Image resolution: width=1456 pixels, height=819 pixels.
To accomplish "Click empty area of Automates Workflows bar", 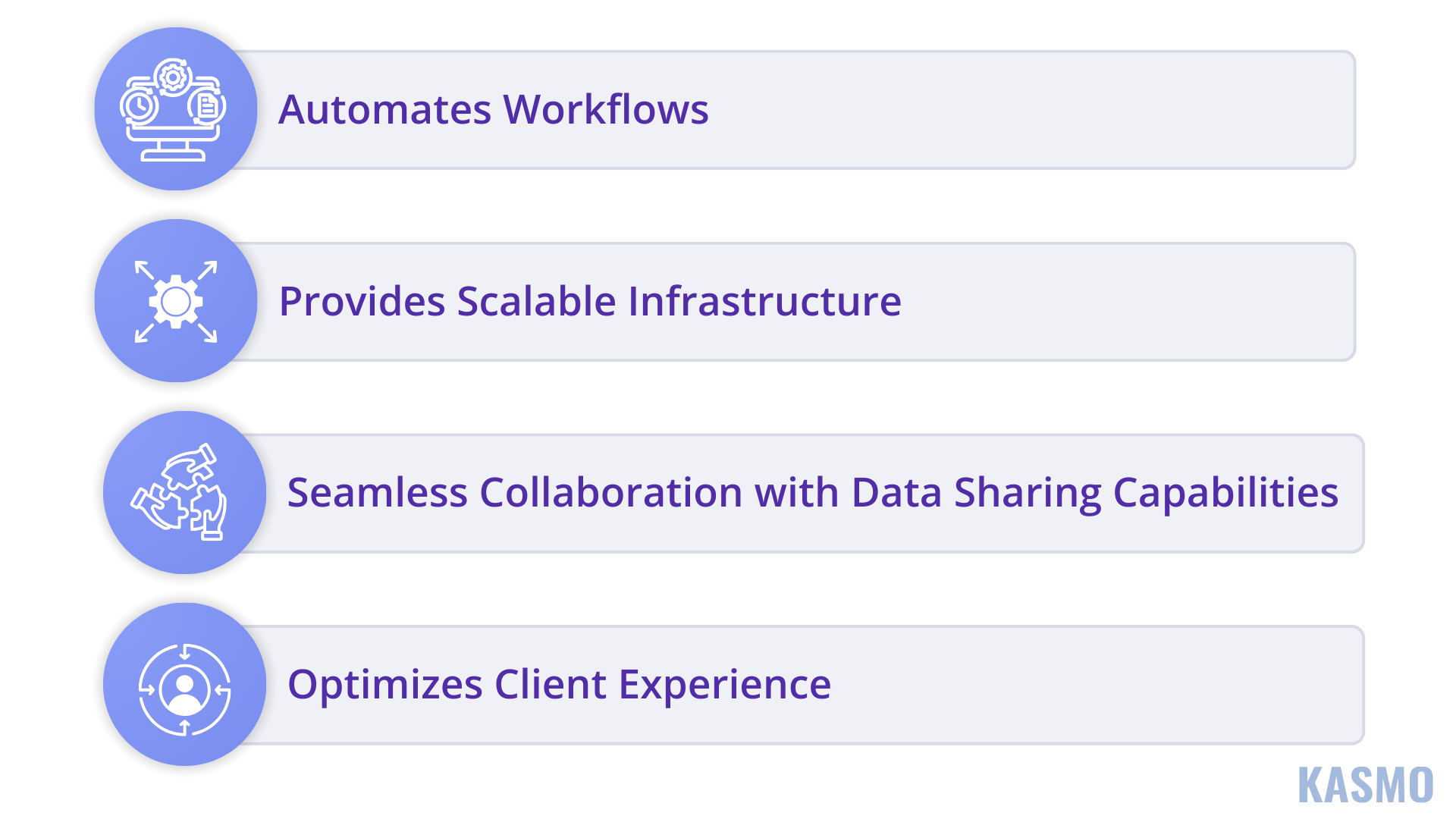I will [x=1031, y=110].
